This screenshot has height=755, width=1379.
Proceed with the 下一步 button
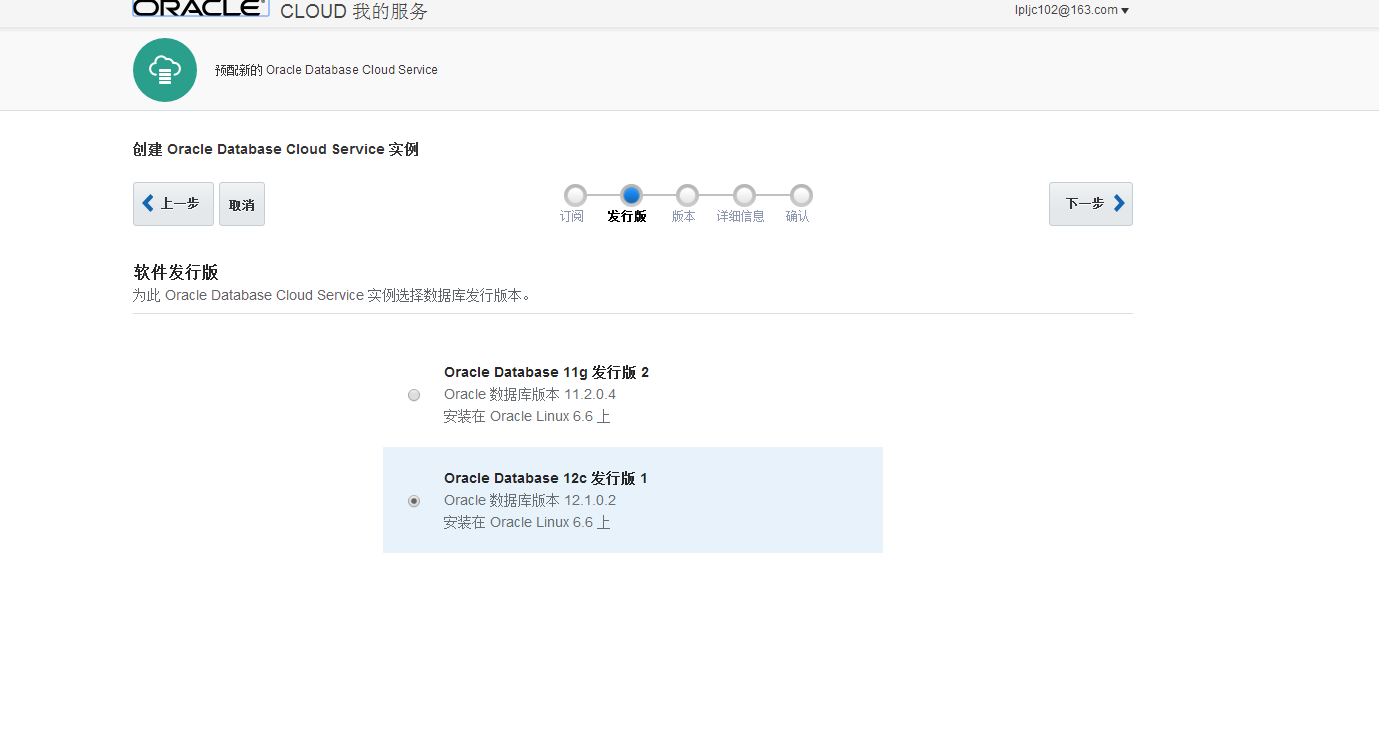[x=1091, y=204]
